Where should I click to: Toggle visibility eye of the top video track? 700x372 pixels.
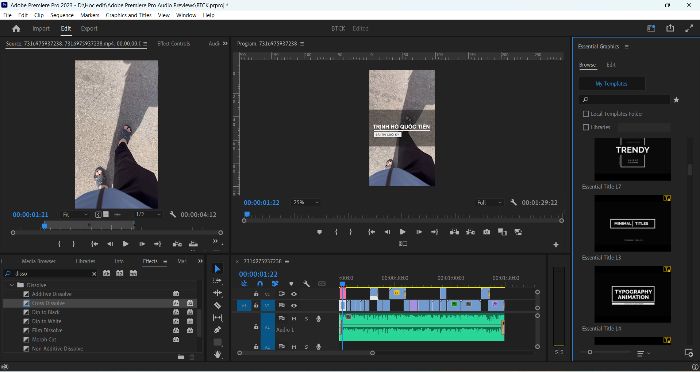pos(294,294)
